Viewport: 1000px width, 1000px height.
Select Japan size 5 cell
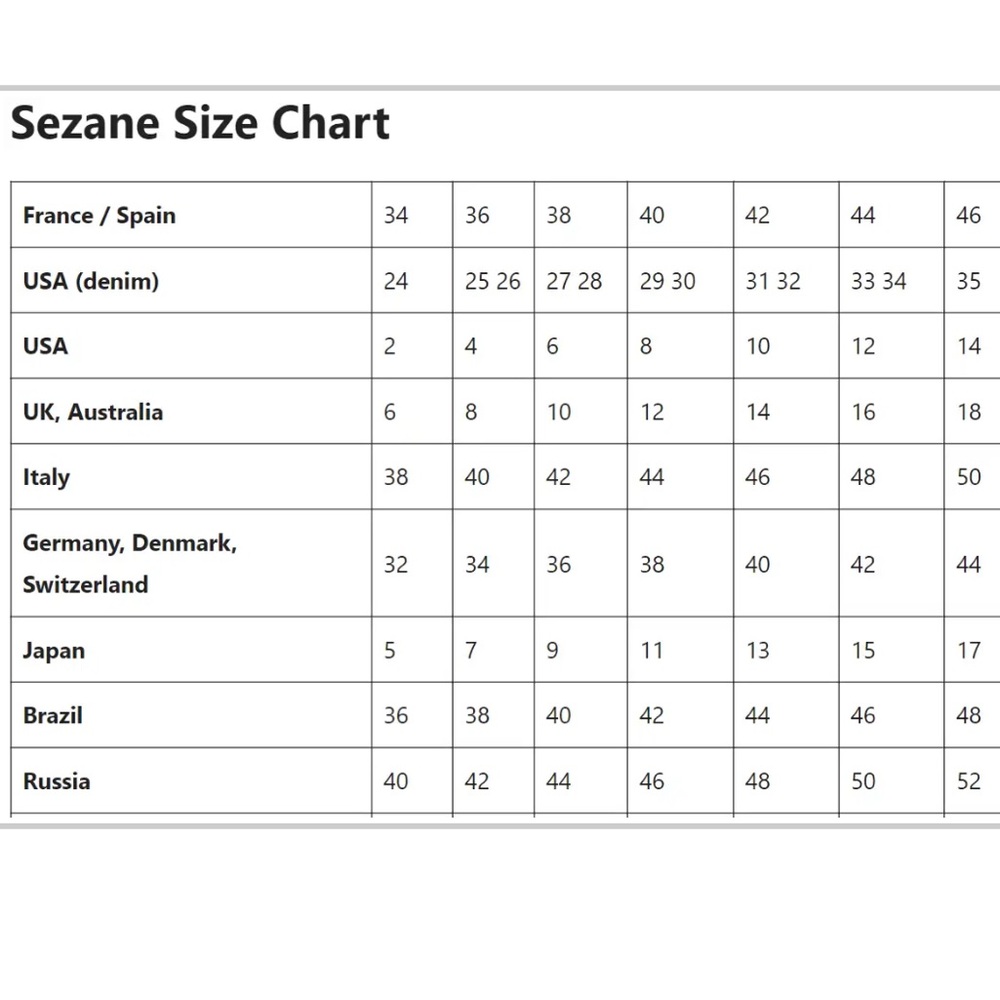(x=390, y=651)
